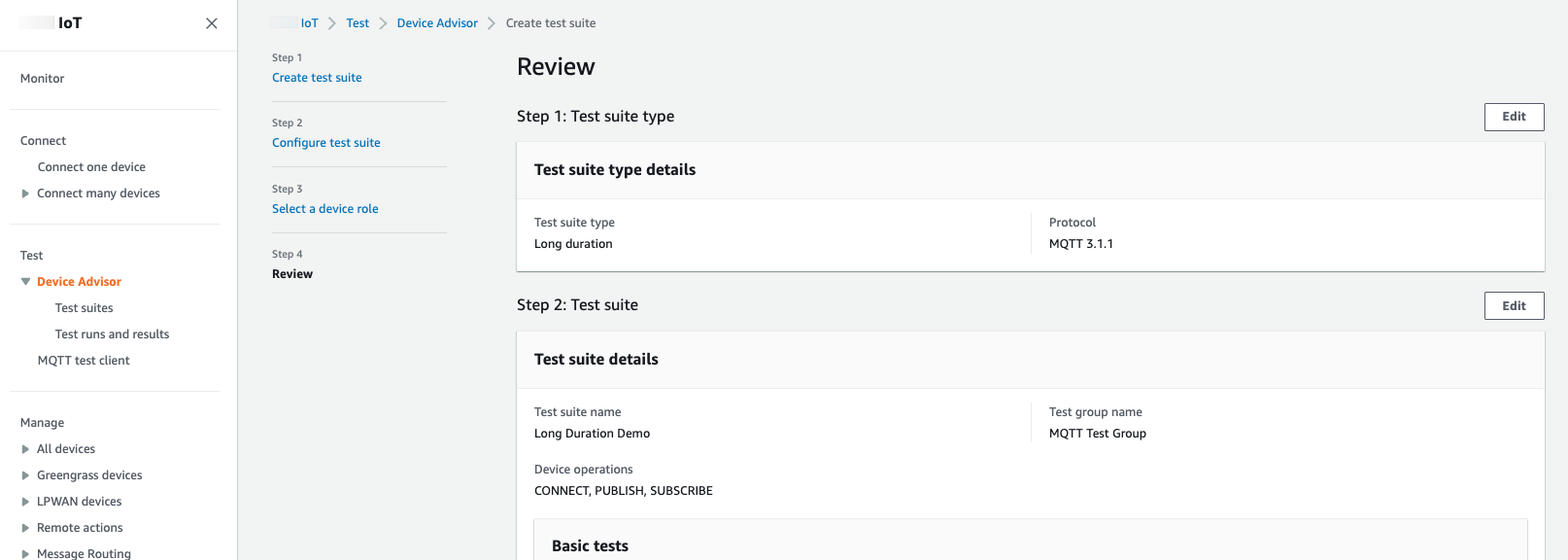Click Device Advisor breadcrumb link

point(437,23)
